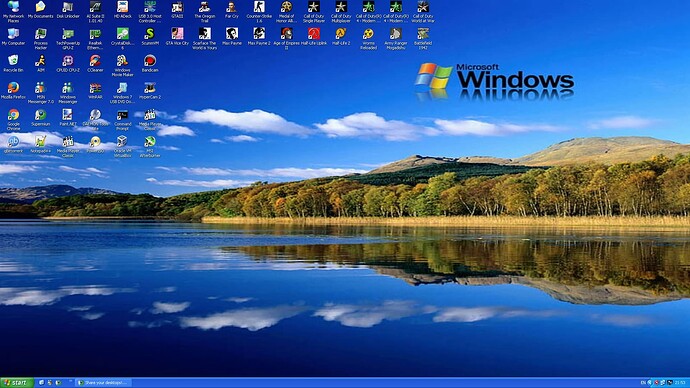Open the Recycle Bin

tap(13, 64)
